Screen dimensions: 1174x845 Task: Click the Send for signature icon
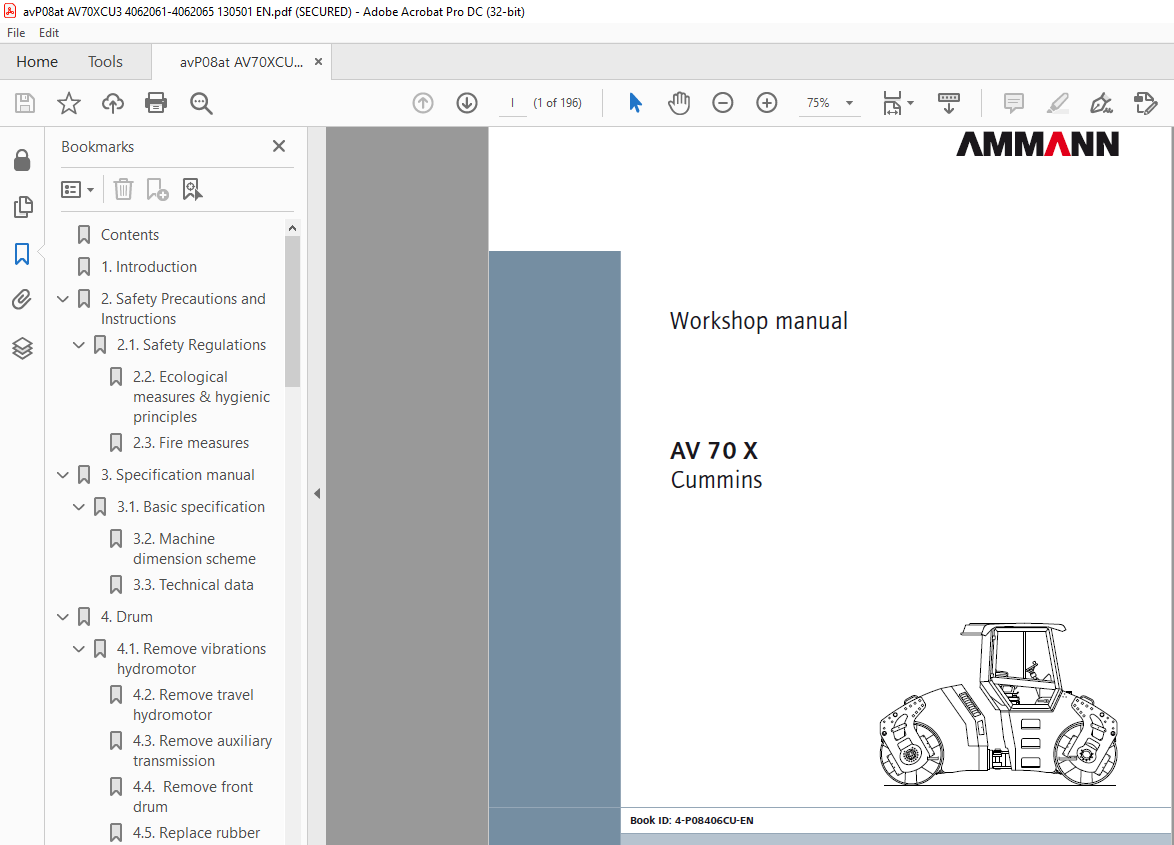(1146, 103)
